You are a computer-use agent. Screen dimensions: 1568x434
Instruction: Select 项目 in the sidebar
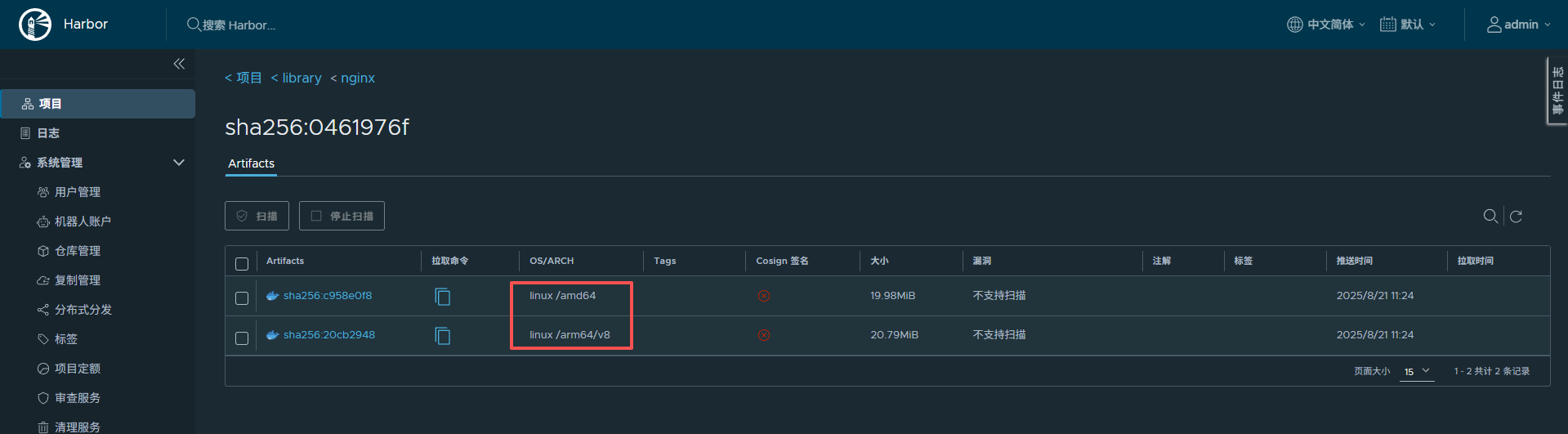[97, 104]
